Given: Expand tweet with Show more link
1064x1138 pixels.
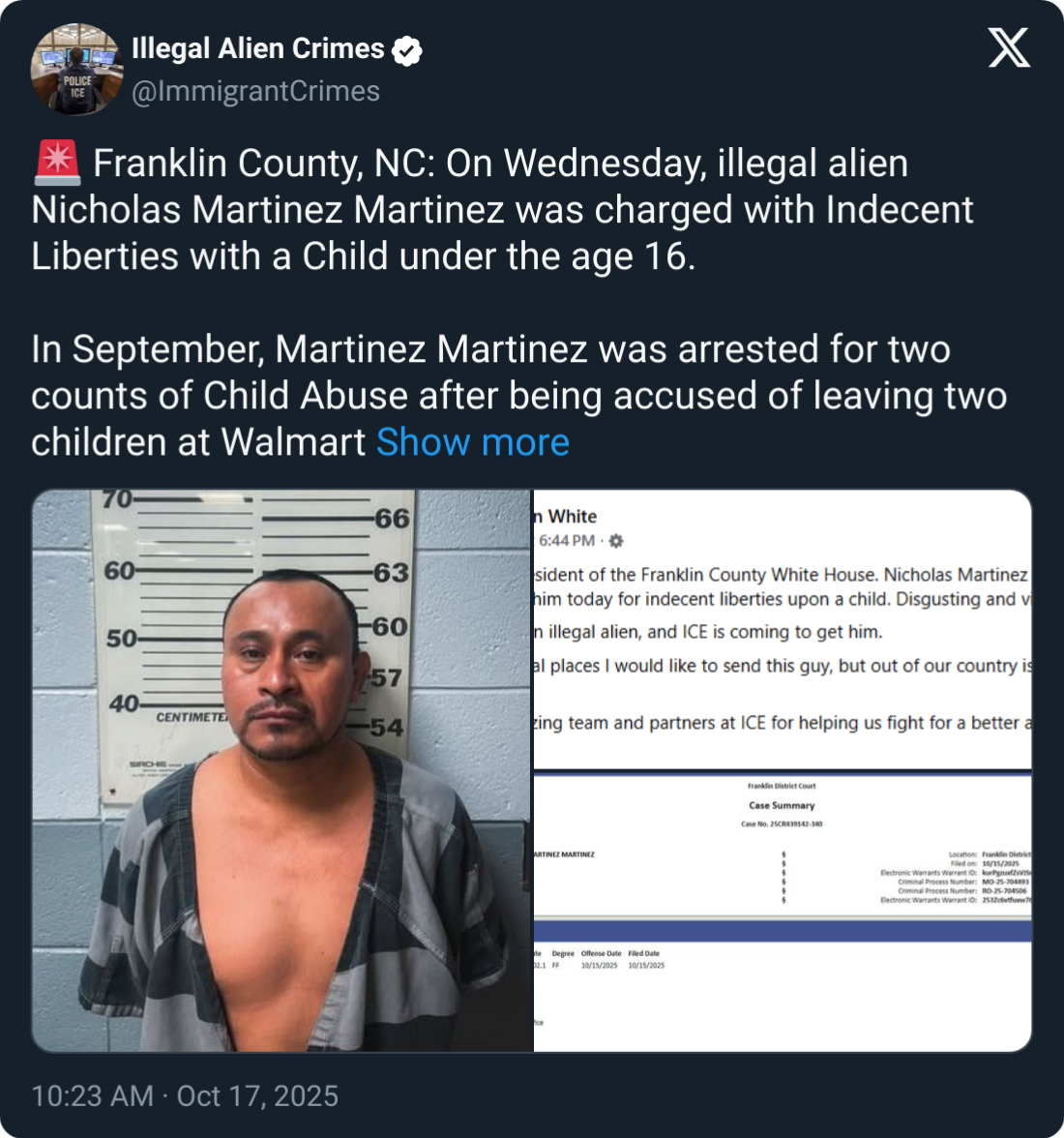Looking at the screenshot, I should [x=473, y=442].
